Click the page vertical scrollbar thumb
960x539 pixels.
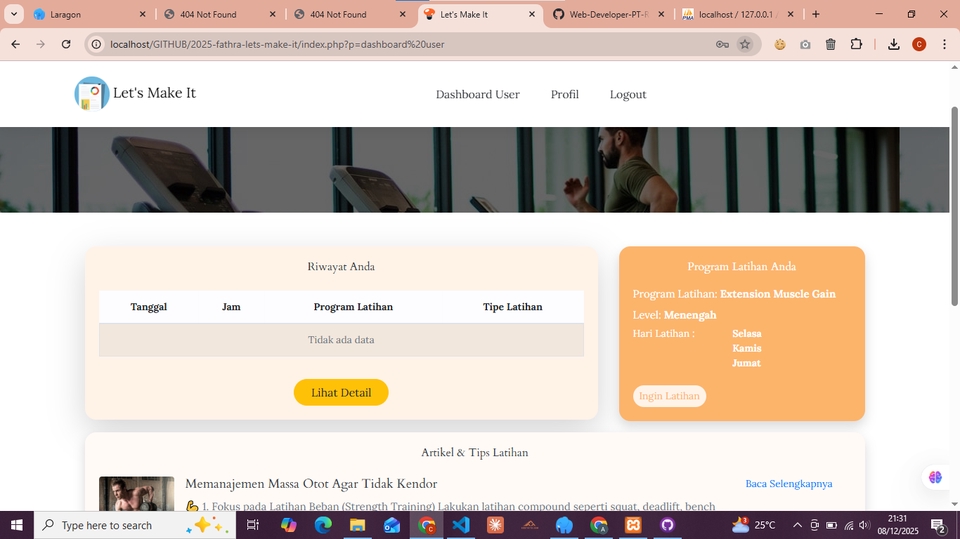pos(954,206)
